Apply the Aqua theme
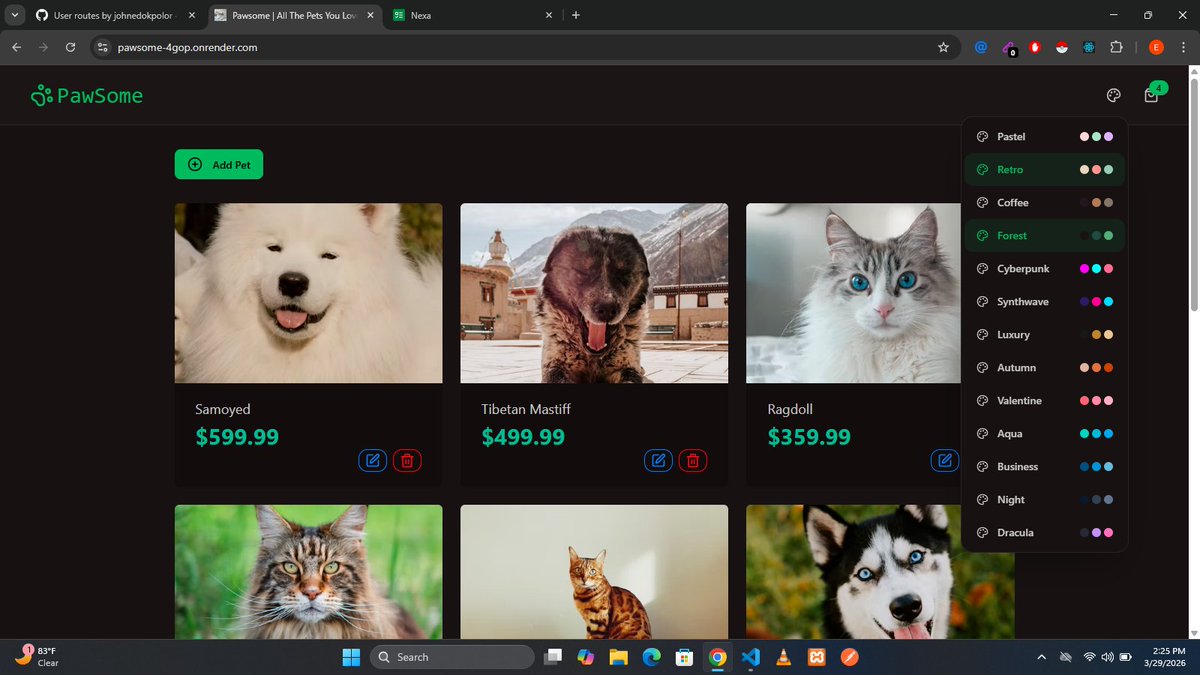 pos(1044,433)
